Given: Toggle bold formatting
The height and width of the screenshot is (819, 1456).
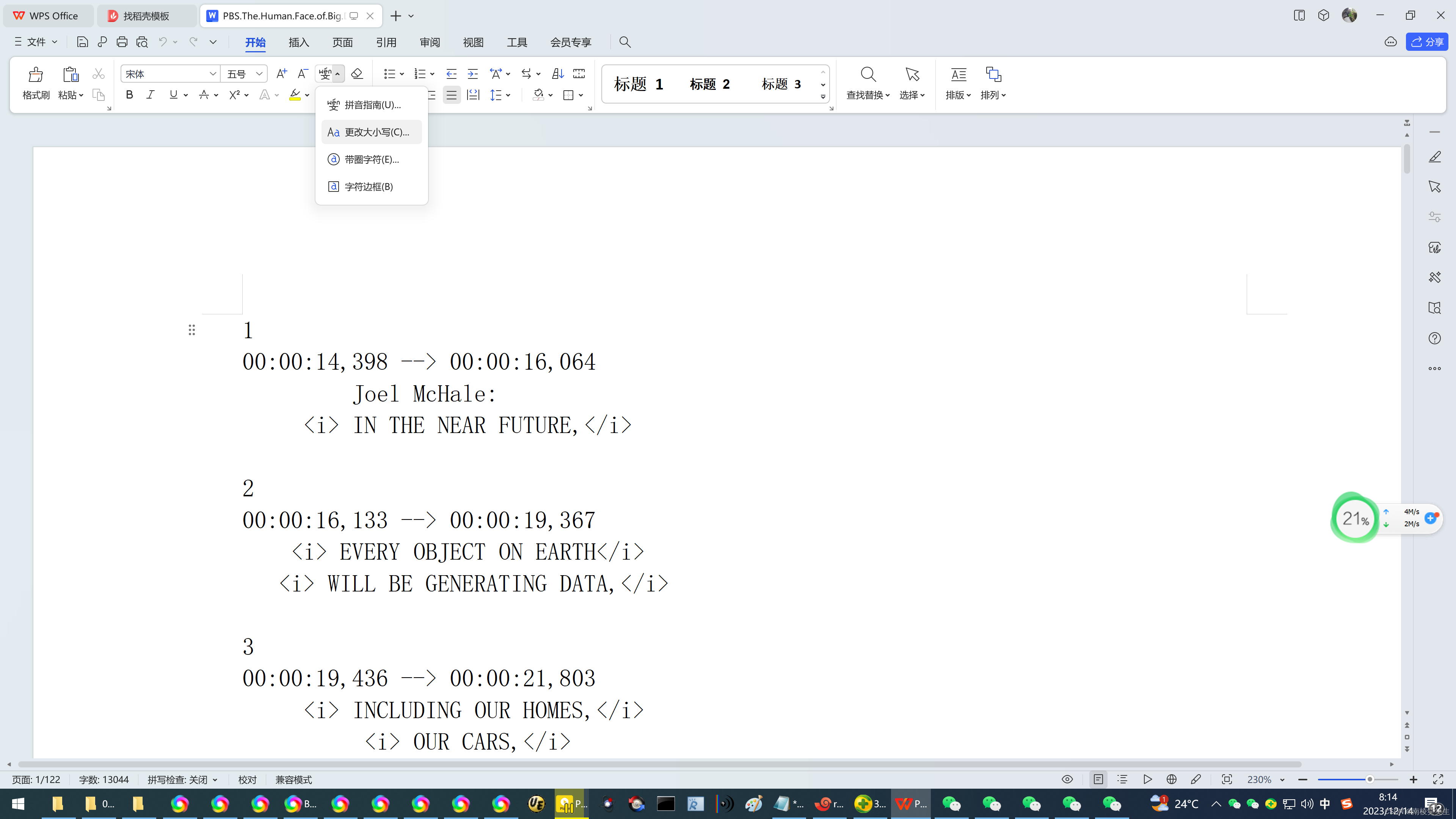Looking at the screenshot, I should point(129,95).
